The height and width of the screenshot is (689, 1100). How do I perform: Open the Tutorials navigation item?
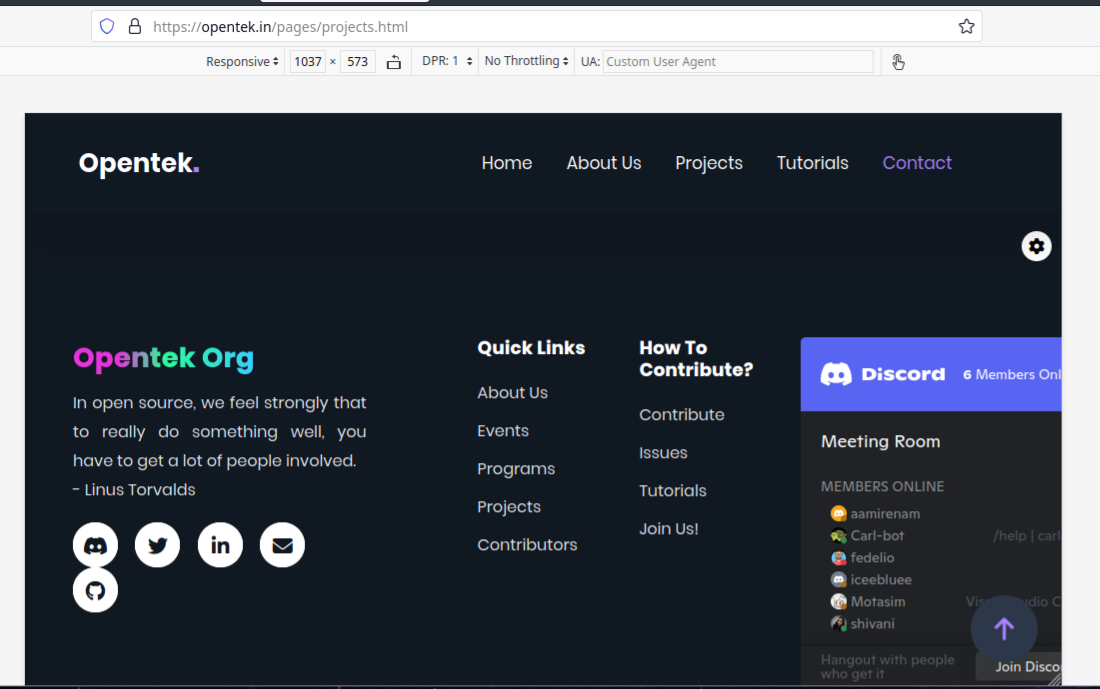tap(812, 163)
